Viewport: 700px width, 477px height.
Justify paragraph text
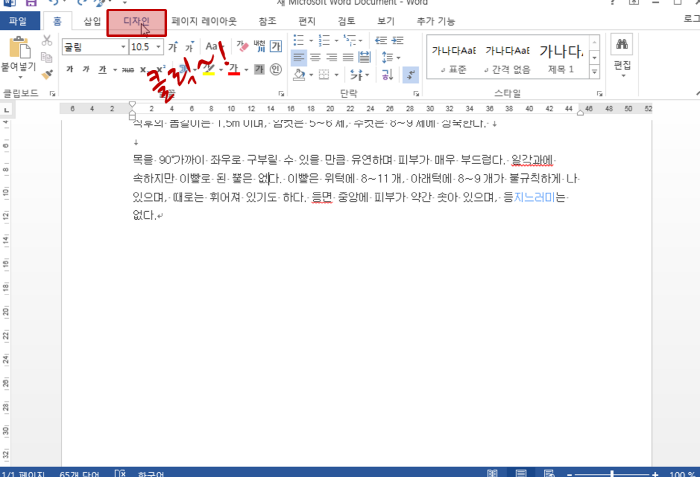(x=348, y=57)
